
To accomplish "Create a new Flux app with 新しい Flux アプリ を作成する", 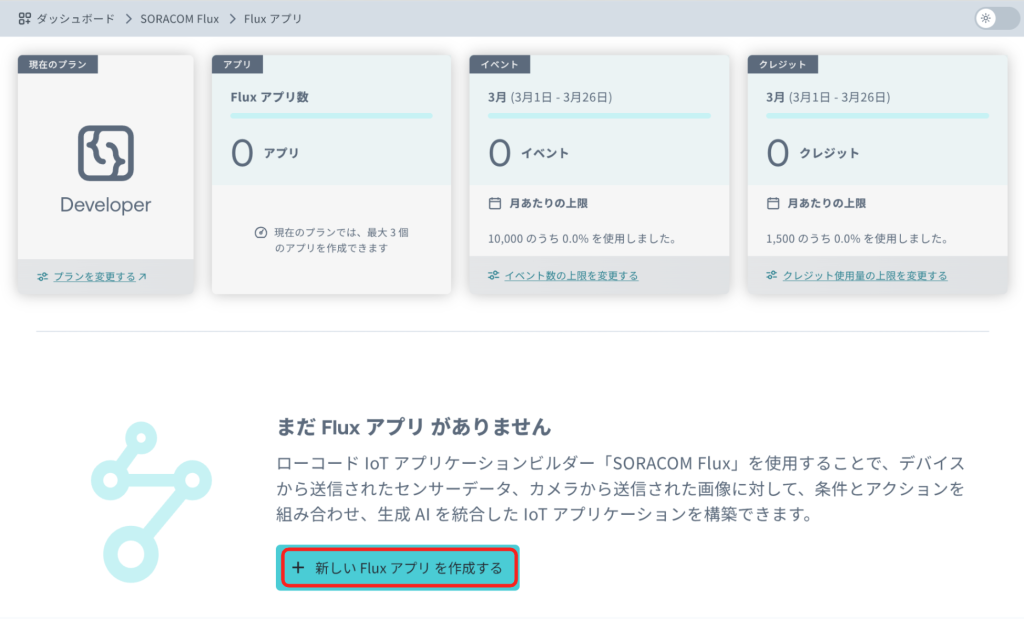I will click(x=398, y=567).
